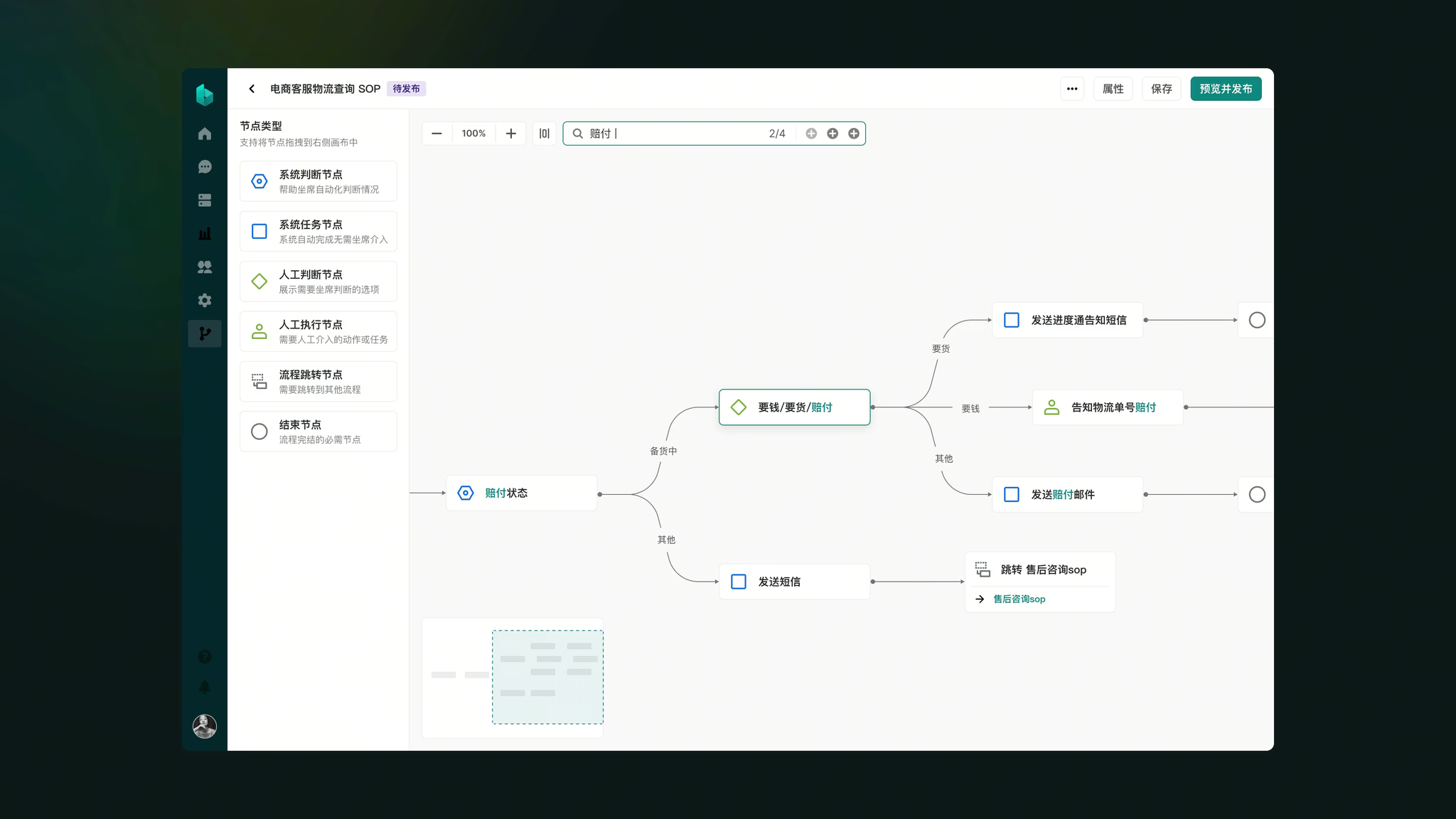
Task: Click the 预览并发布 button
Action: pyautogui.click(x=1226, y=89)
